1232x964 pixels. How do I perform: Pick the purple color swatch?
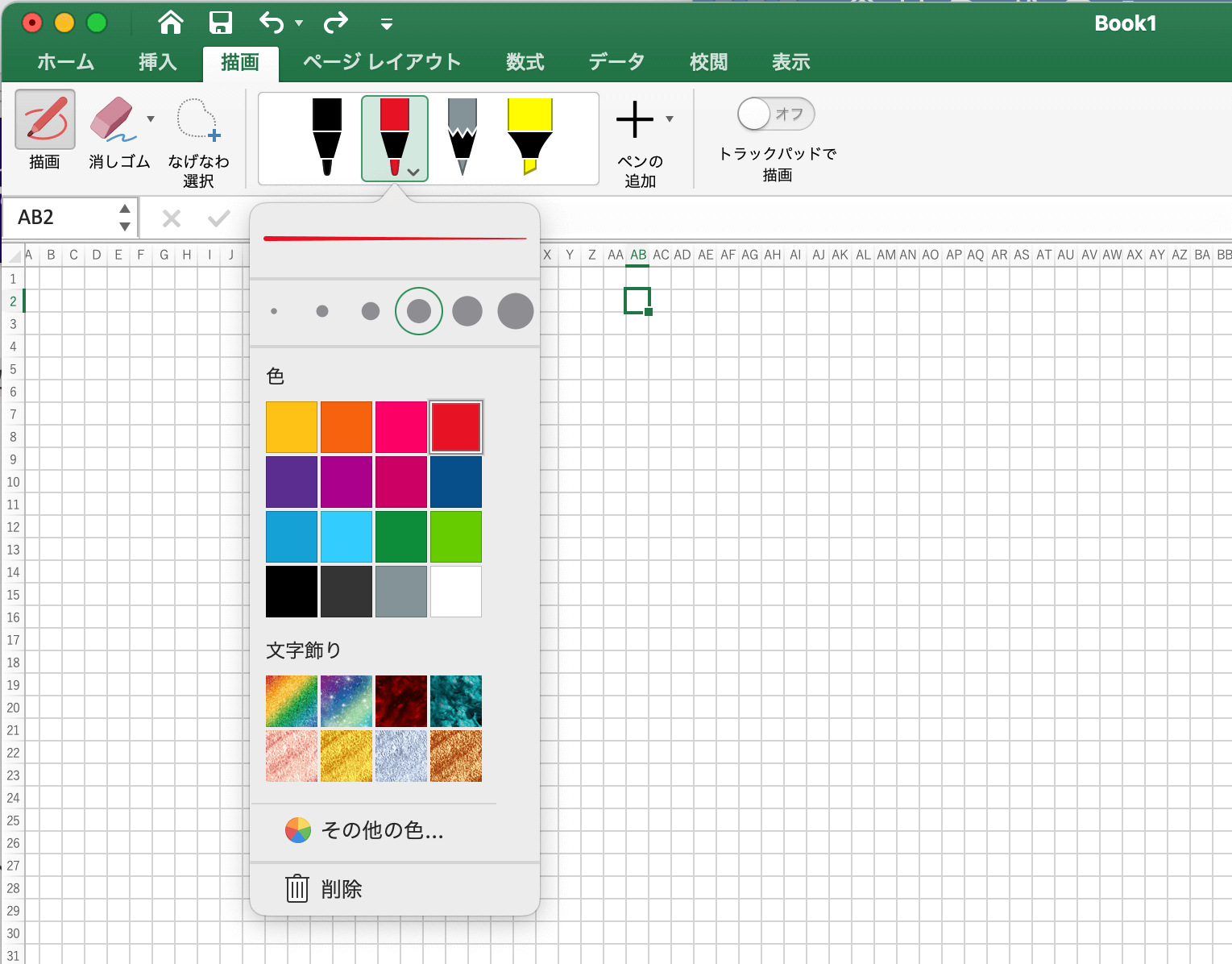[292, 482]
